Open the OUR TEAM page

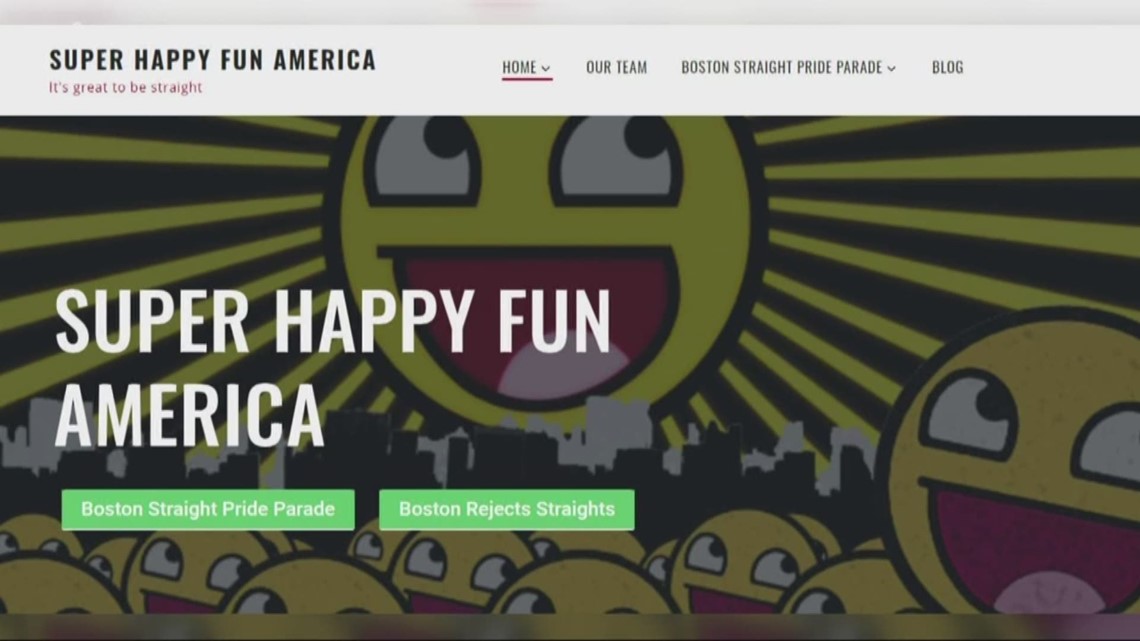pos(617,68)
